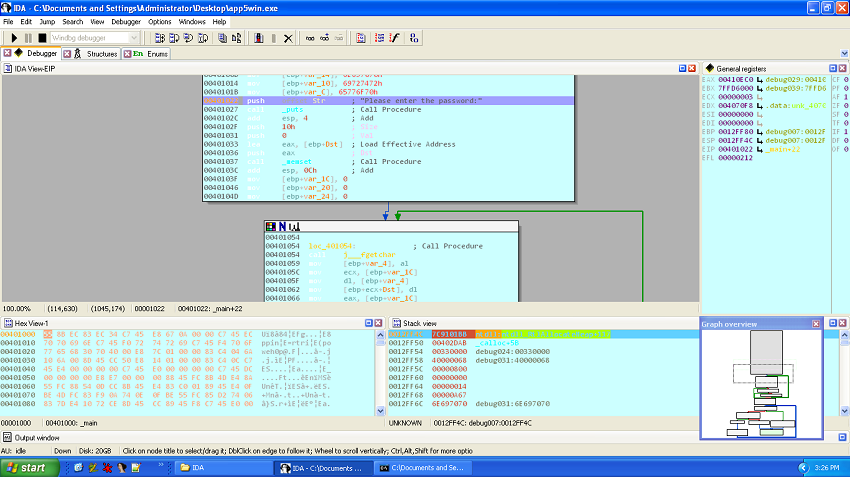The width and height of the screenshot is (850, 477).
Task: Select the highlighted 'push Str' instruction line
Action: [x=388, y=101]
